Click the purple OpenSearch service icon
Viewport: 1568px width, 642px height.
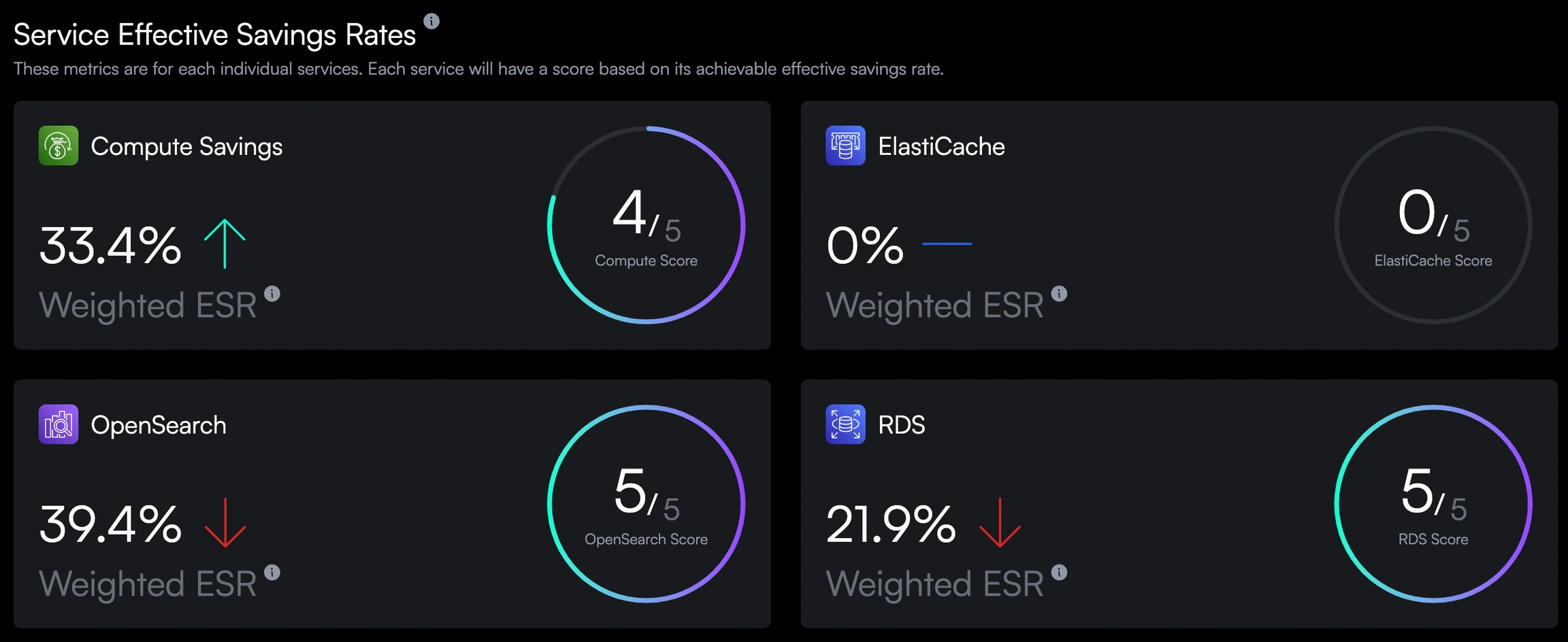pyautogui.click(x=59, y=424)
